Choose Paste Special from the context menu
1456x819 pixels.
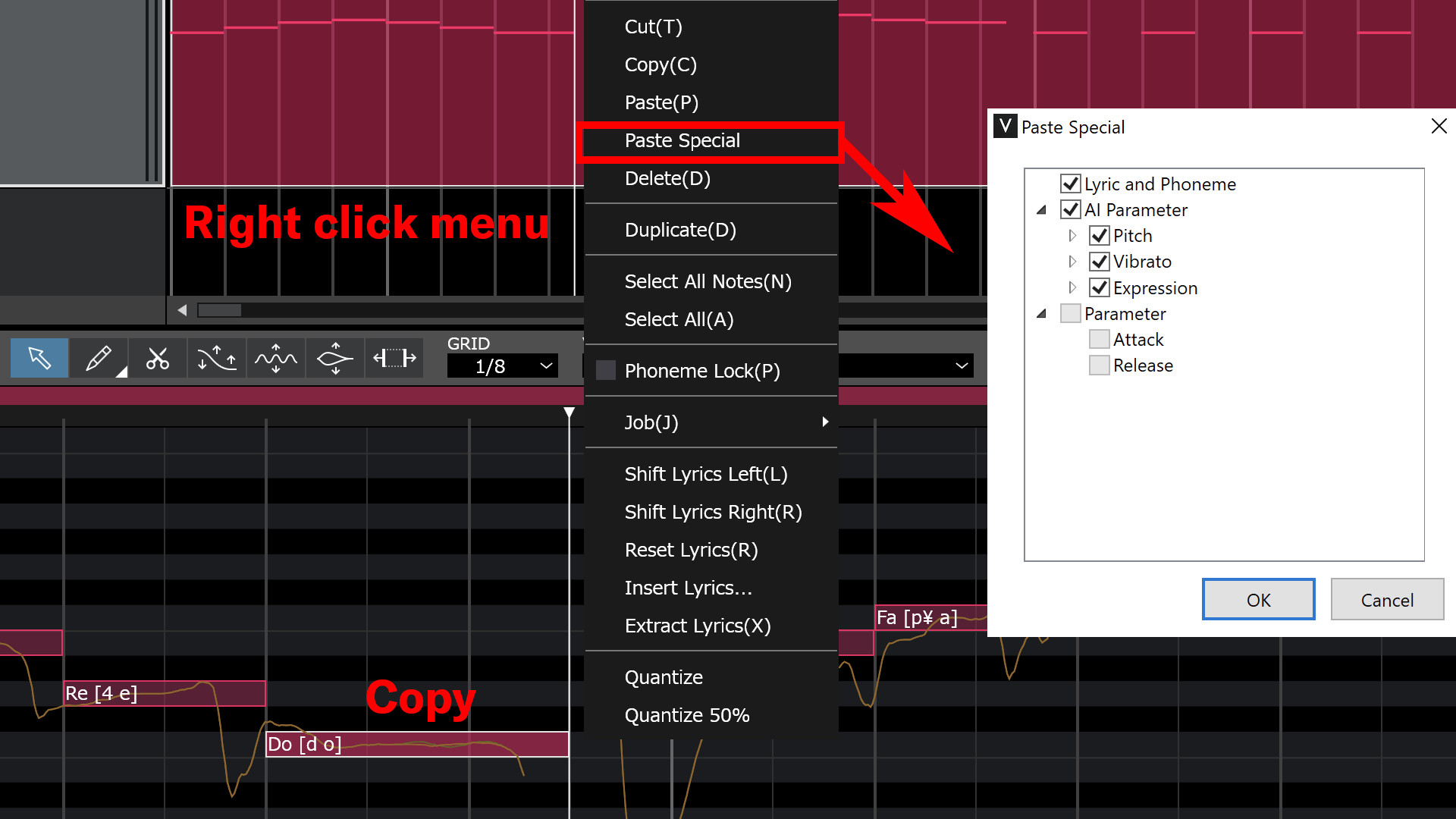pyautogui.click(x=682, y=140)
